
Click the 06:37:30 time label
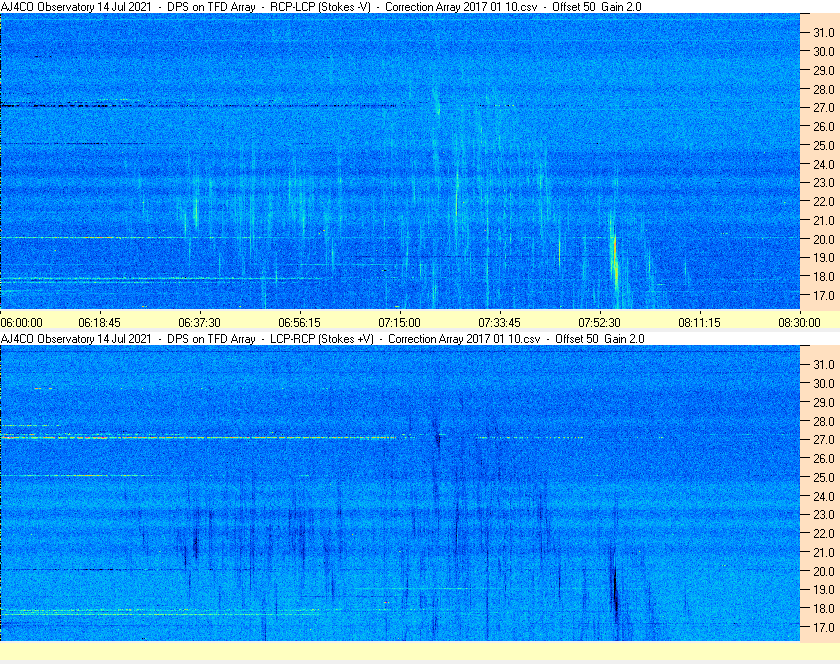tap(199, 323)
